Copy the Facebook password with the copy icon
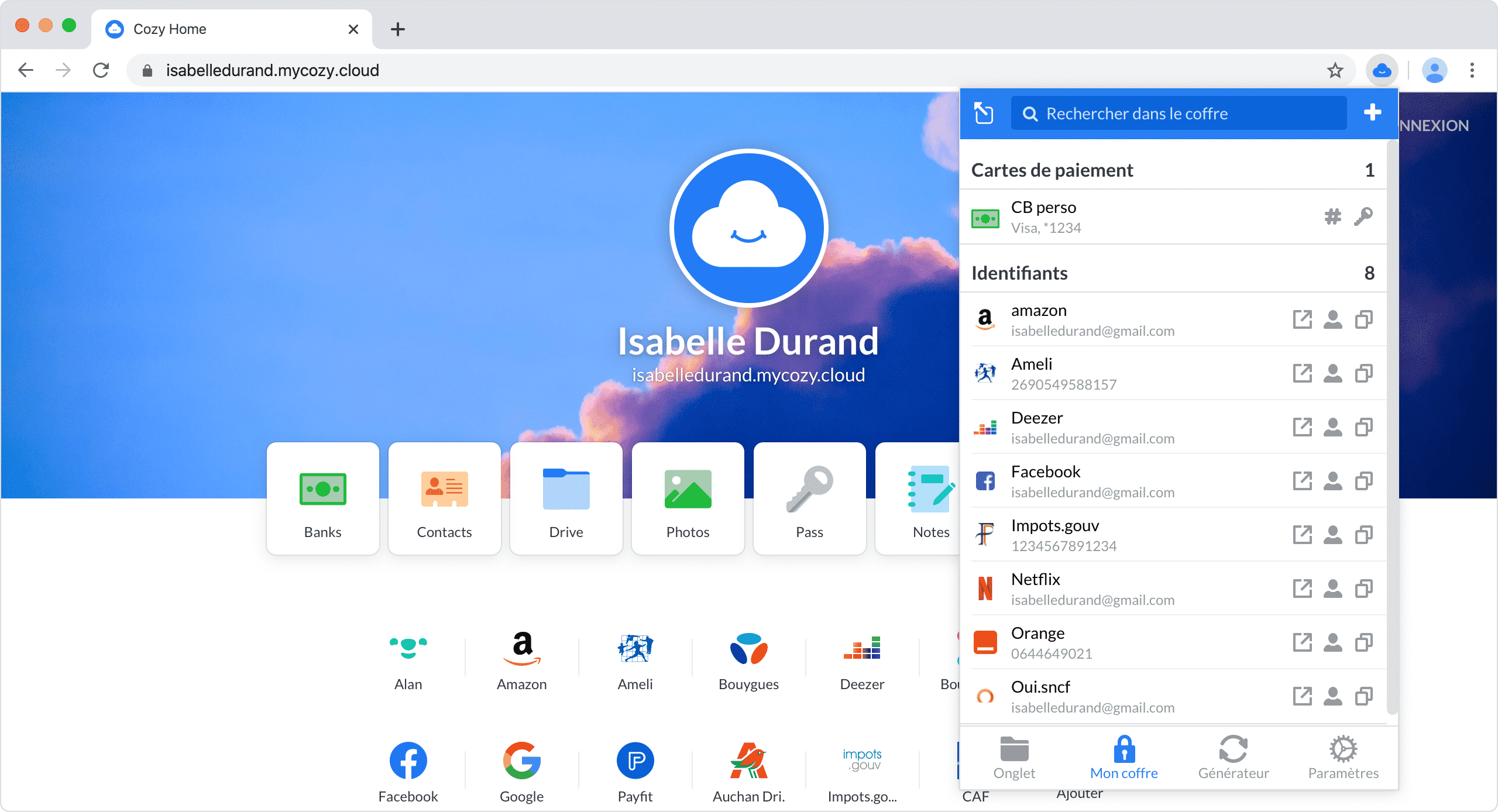The height and width of the screenshot is (812, 1498). 1364,481
